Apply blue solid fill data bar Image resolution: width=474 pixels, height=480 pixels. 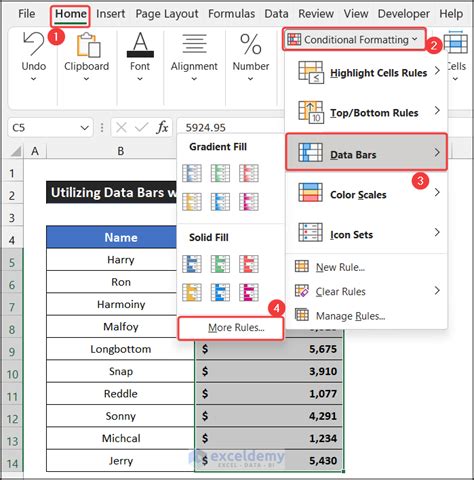pos(192,264)
